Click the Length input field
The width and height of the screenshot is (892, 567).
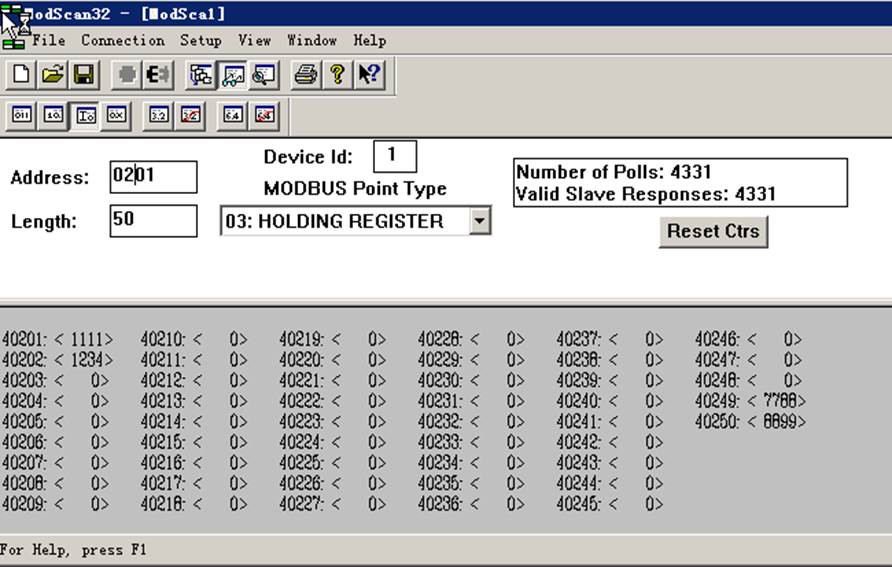pos(154,221)
